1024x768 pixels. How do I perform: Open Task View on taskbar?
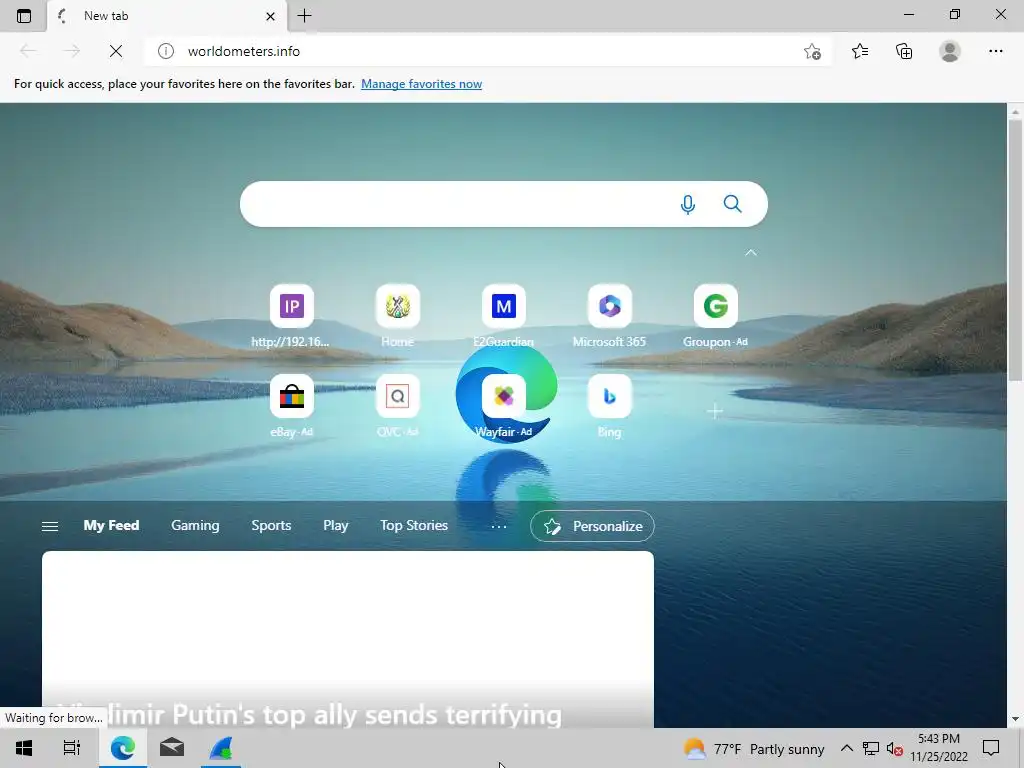[72, 748]
